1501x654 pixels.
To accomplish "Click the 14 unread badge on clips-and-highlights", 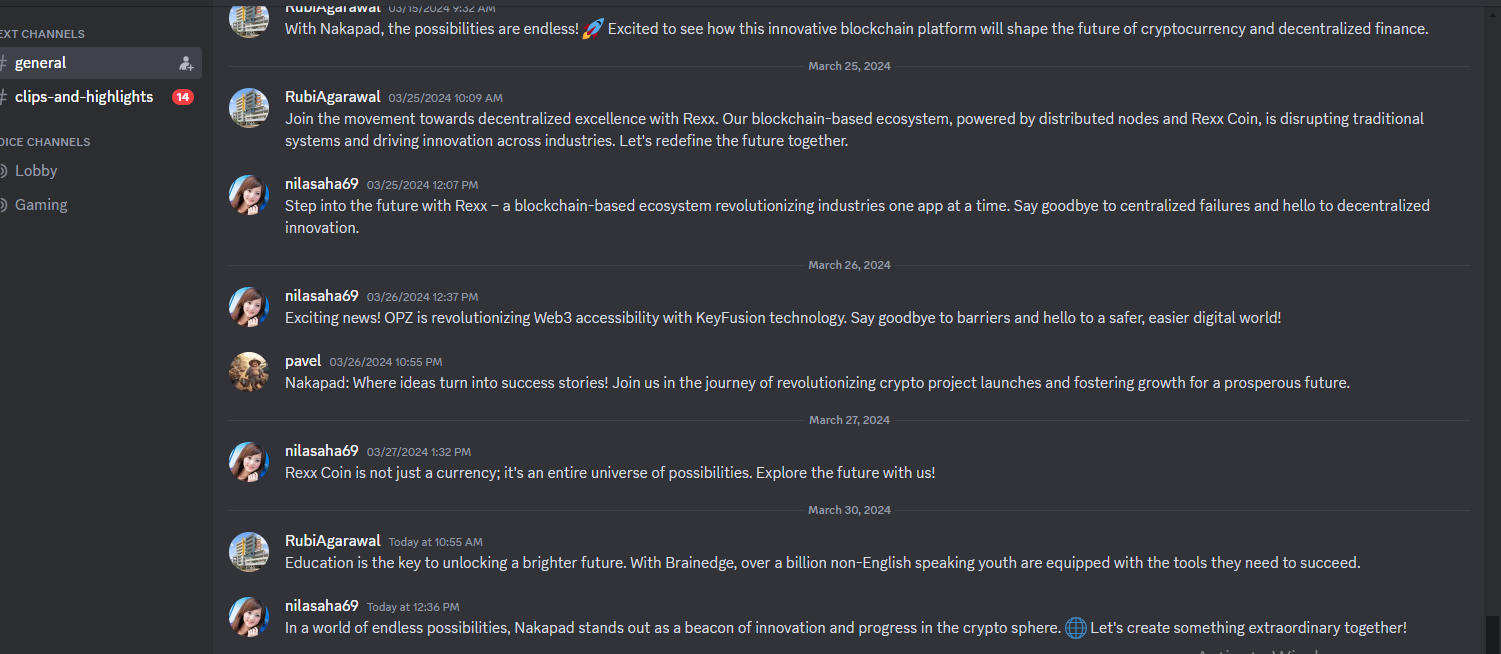I will pos(182,97).
